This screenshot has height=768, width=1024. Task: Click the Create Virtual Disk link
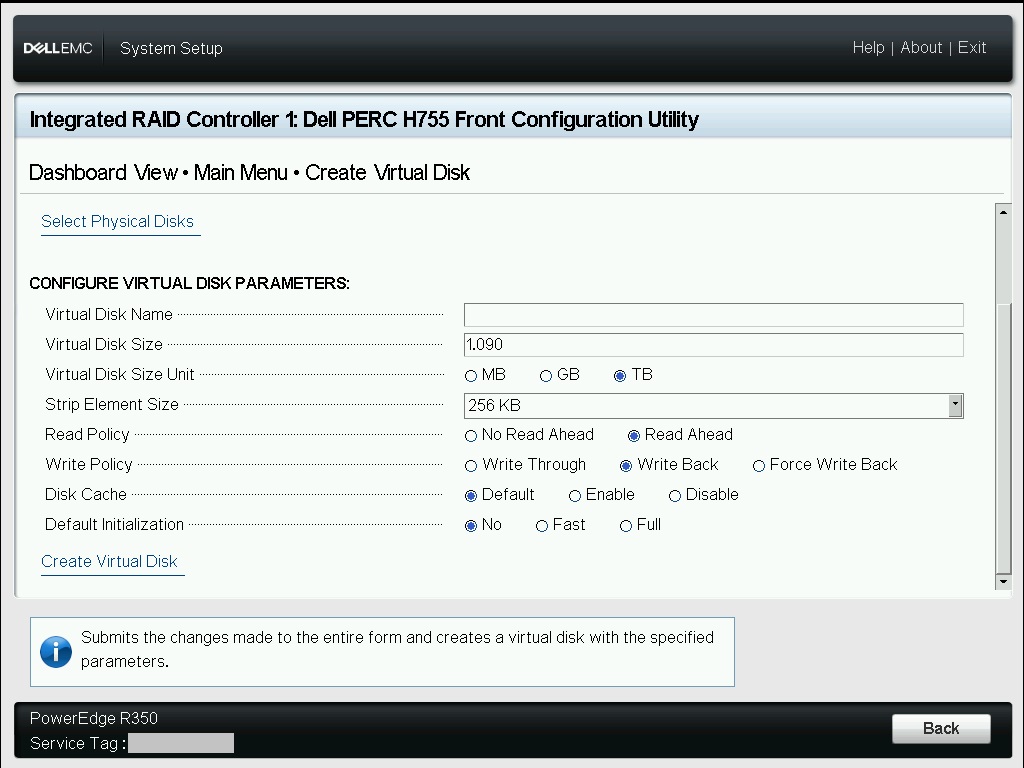[109, 562]
